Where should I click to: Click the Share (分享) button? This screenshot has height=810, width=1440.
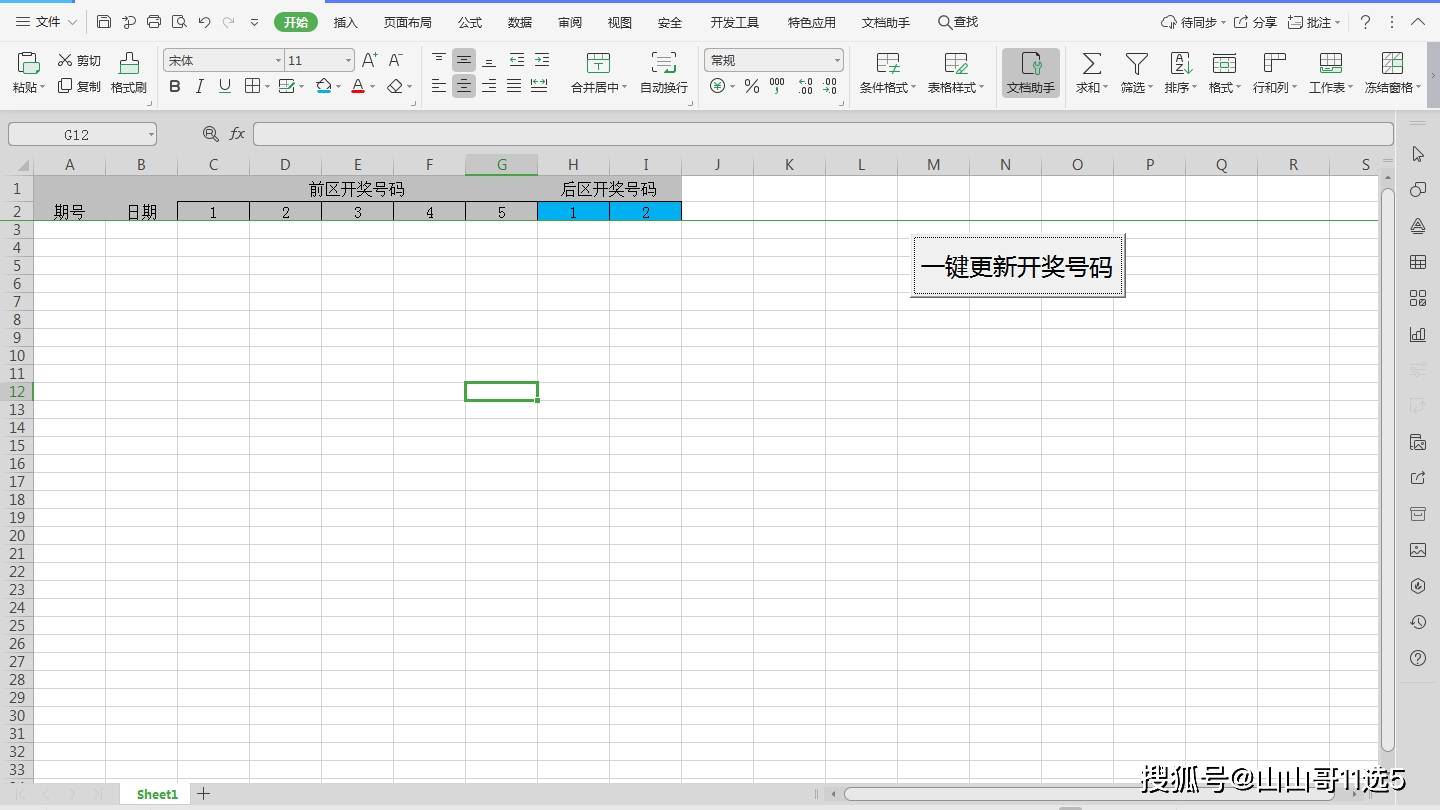tap(1255, 22)
